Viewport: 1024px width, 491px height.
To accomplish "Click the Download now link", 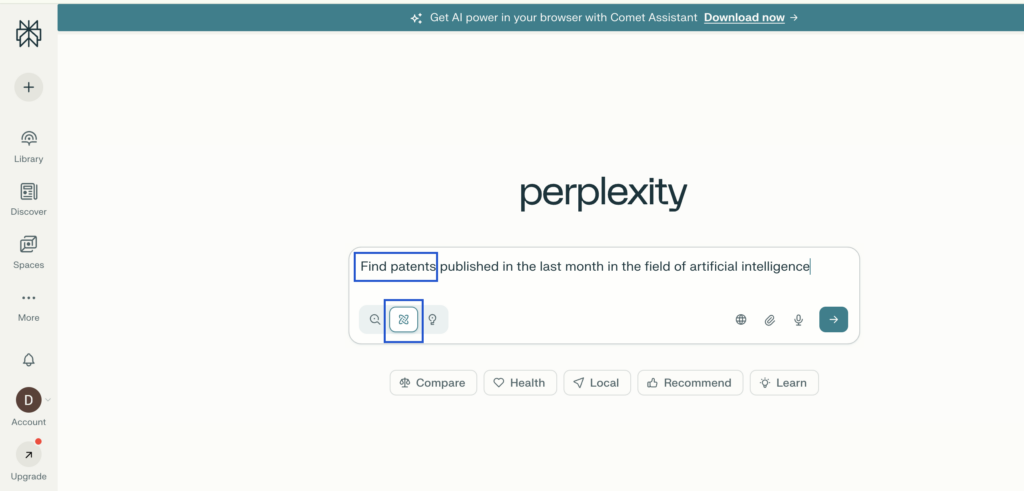I will (x=744, y=17).
